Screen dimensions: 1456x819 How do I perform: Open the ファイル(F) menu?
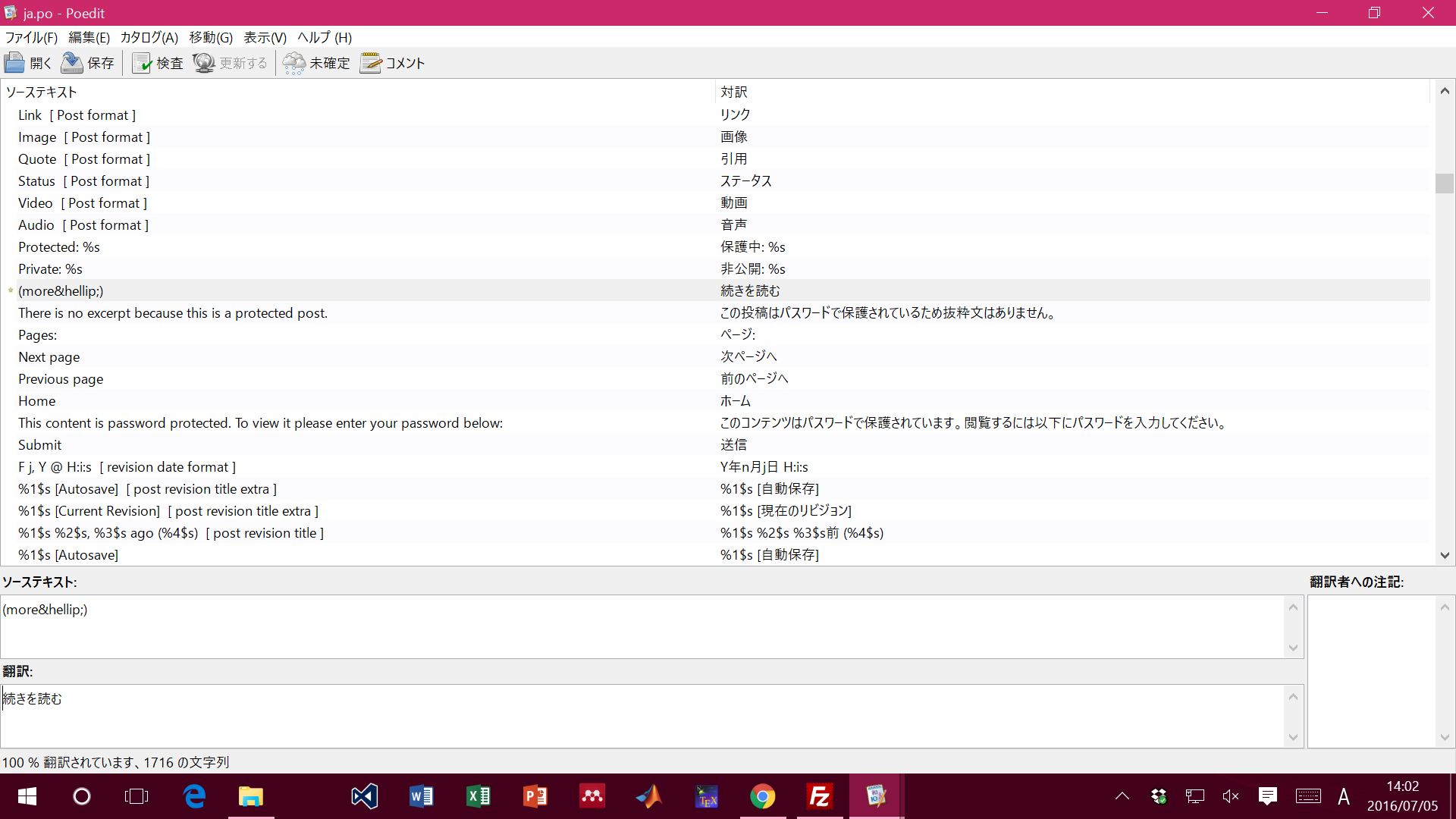coord(31,37)
